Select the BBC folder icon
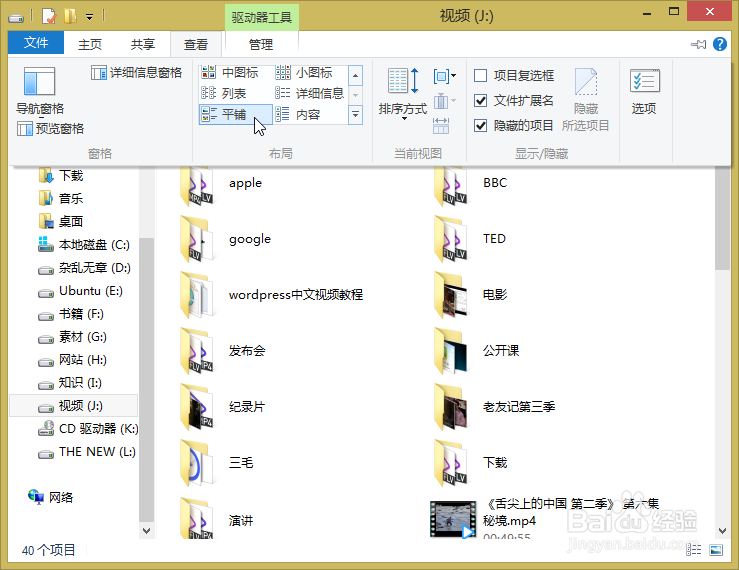Screen dimensions: 739x570 click(451, 185)
